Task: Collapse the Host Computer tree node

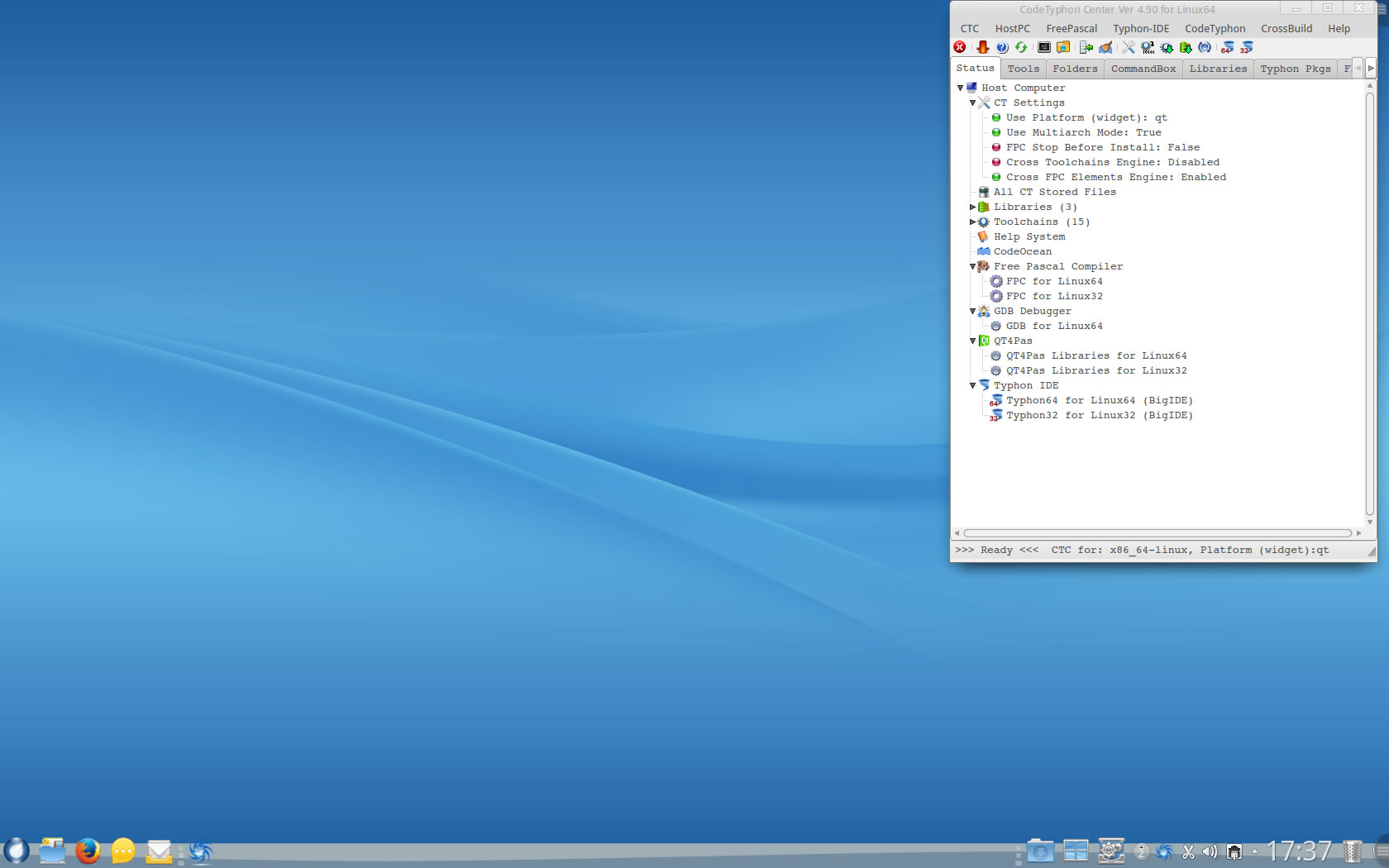Action: click(960, 88)
